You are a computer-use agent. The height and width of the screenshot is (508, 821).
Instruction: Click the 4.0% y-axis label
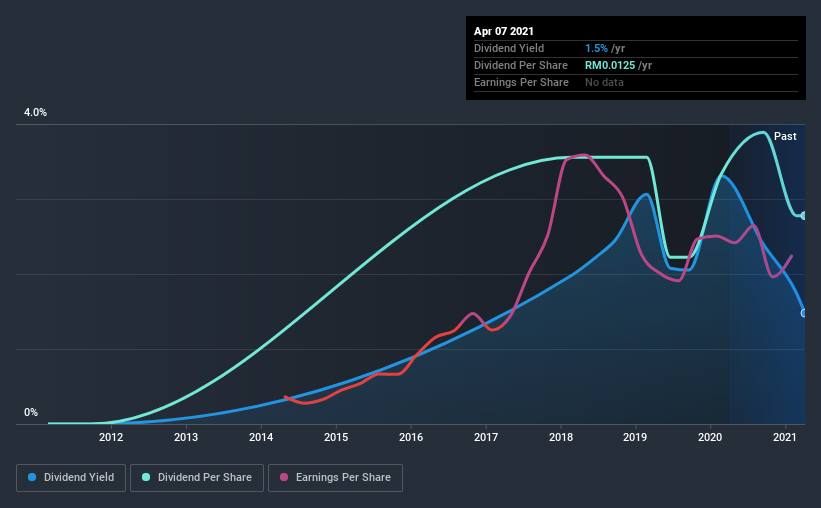(35, 113)
